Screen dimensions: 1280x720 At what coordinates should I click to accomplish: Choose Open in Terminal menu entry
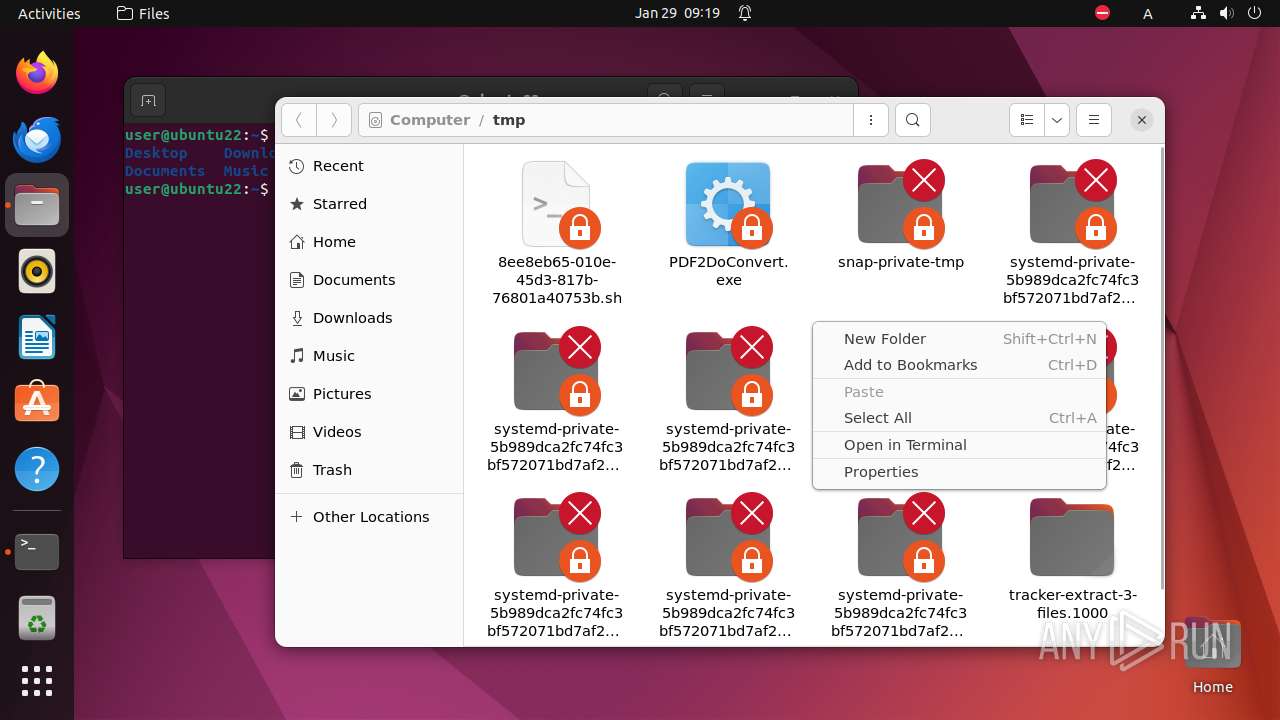point(960,445)
